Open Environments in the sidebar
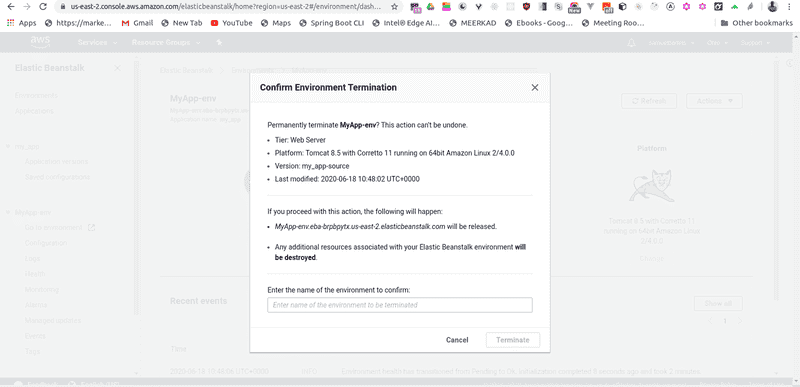800x387 pixels. pyautogui.click(x=36, y=95)
